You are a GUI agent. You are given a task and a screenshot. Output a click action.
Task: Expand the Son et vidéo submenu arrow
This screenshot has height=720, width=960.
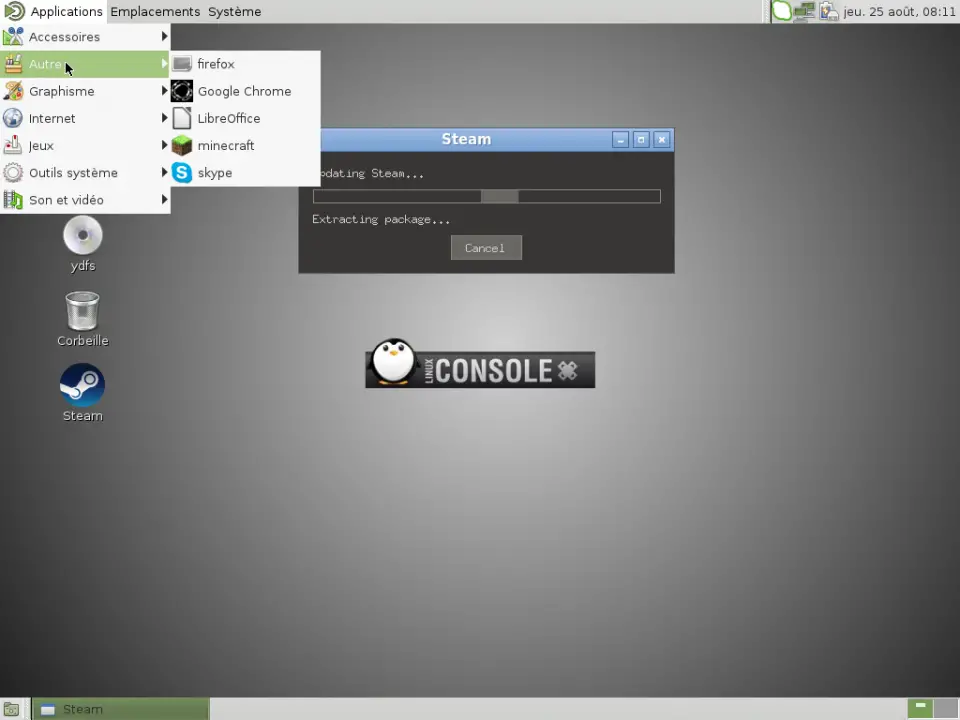164,200
